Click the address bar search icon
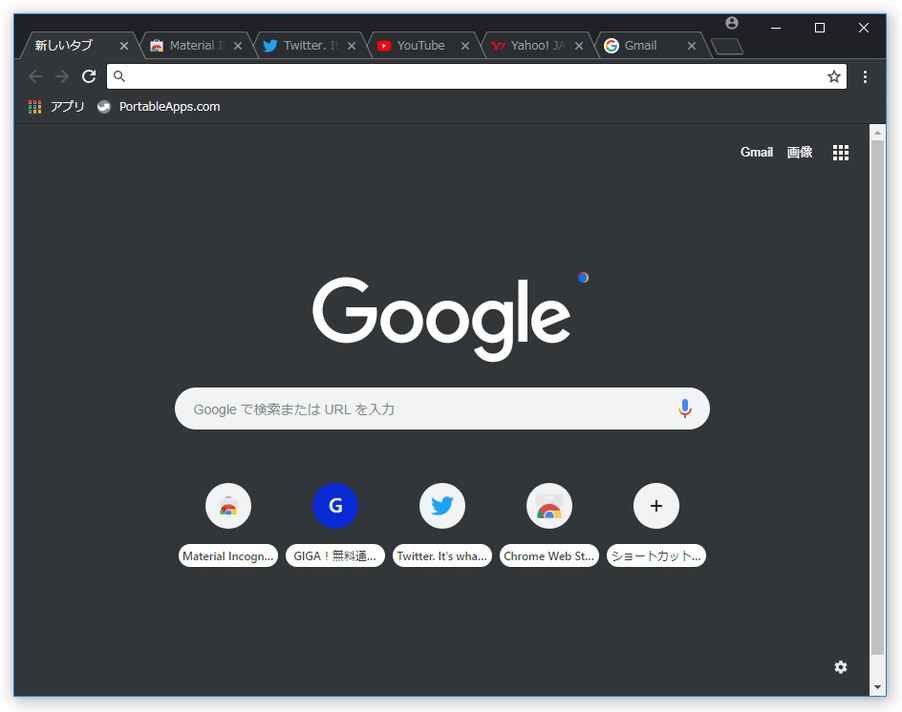 pos(119,76)
